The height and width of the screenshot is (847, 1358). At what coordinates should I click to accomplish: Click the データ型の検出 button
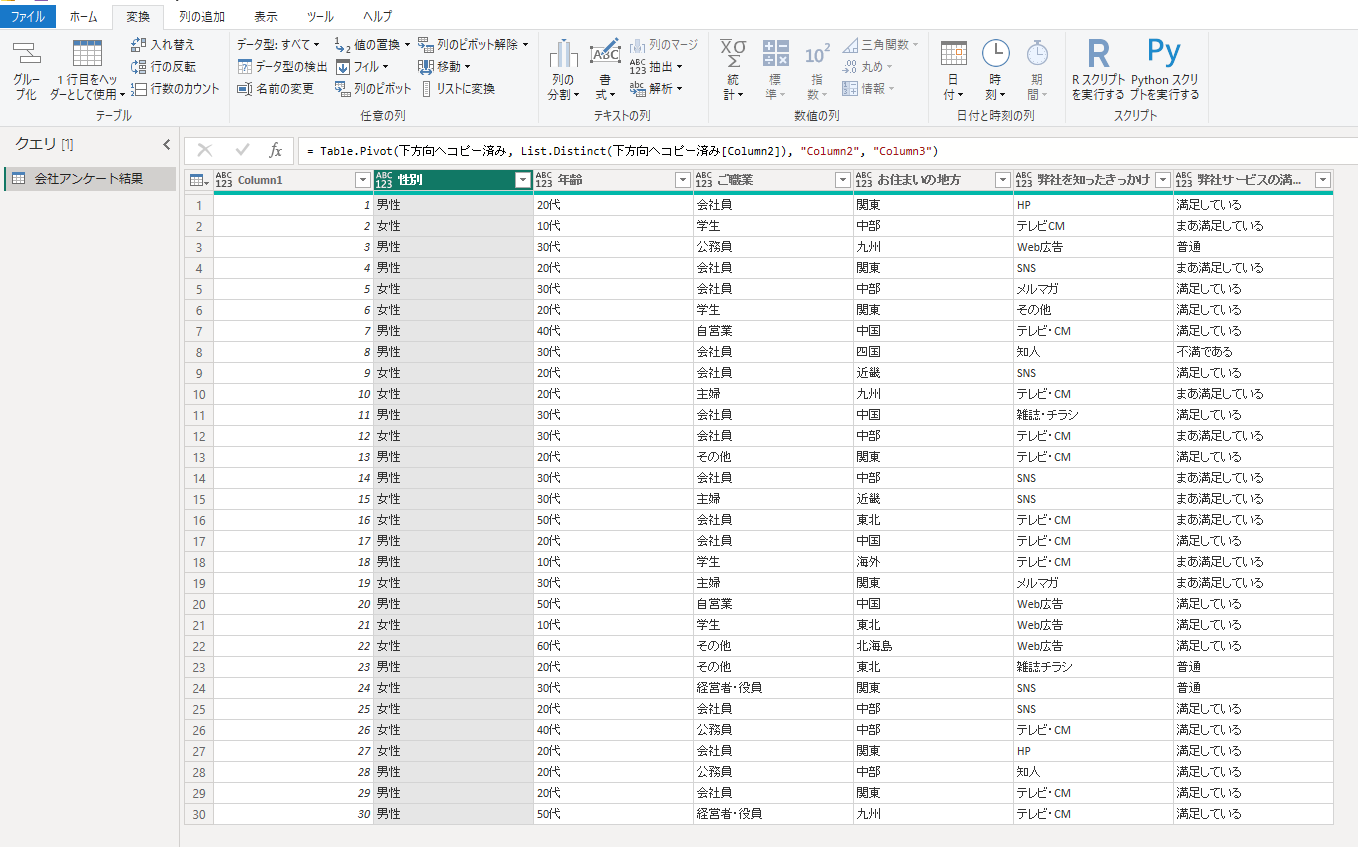coord(282,67)
